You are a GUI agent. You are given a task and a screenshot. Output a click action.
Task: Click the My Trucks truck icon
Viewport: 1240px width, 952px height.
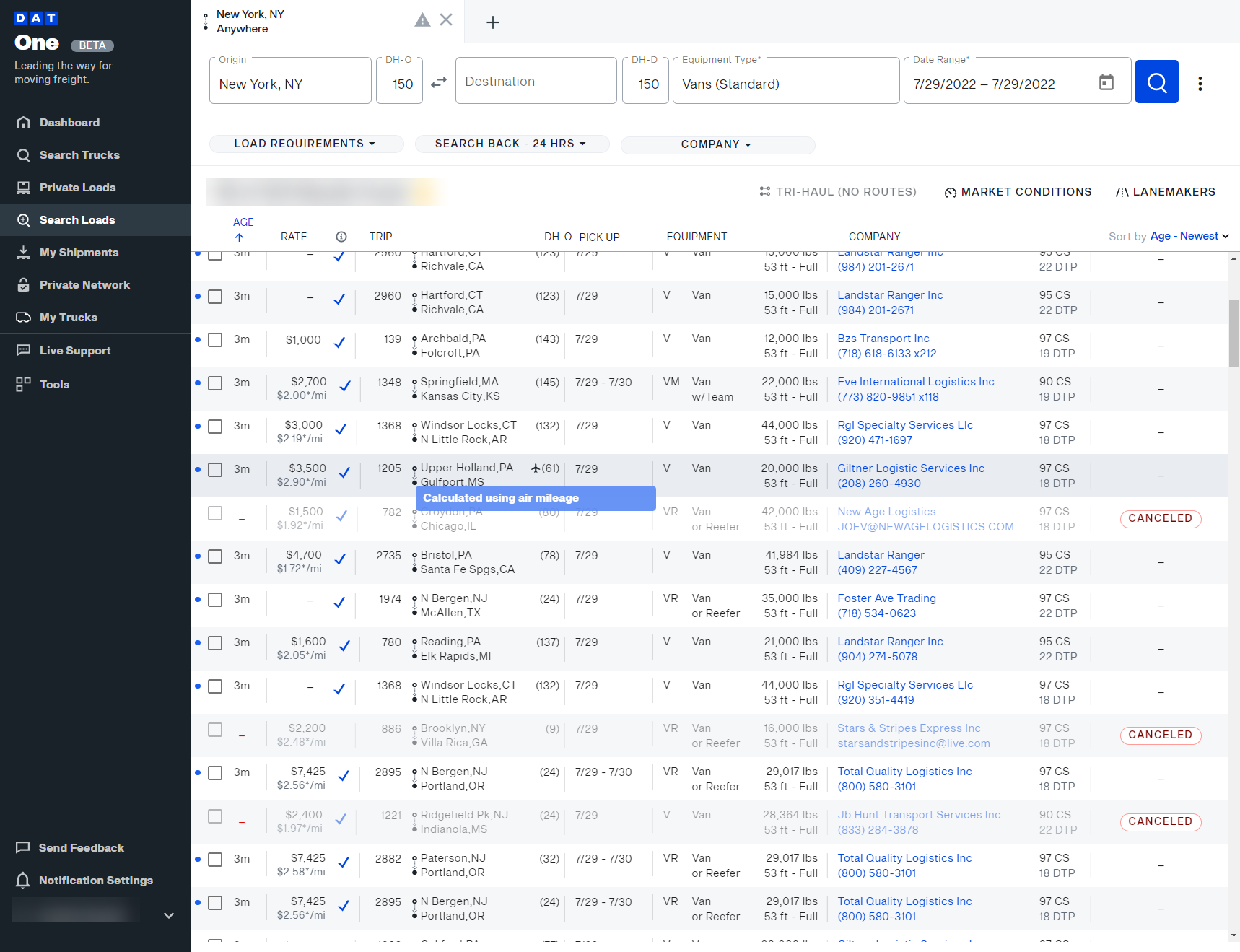click(x=24, y=318)
